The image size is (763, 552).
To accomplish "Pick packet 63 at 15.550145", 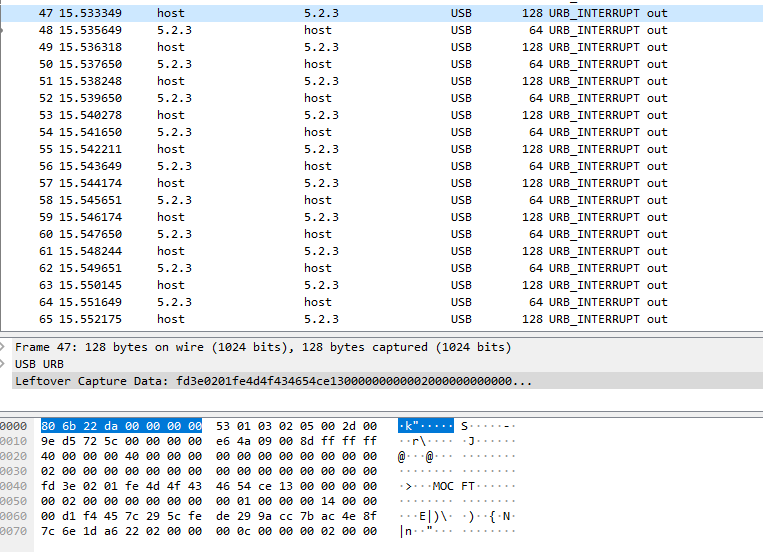I will [382, 286].
